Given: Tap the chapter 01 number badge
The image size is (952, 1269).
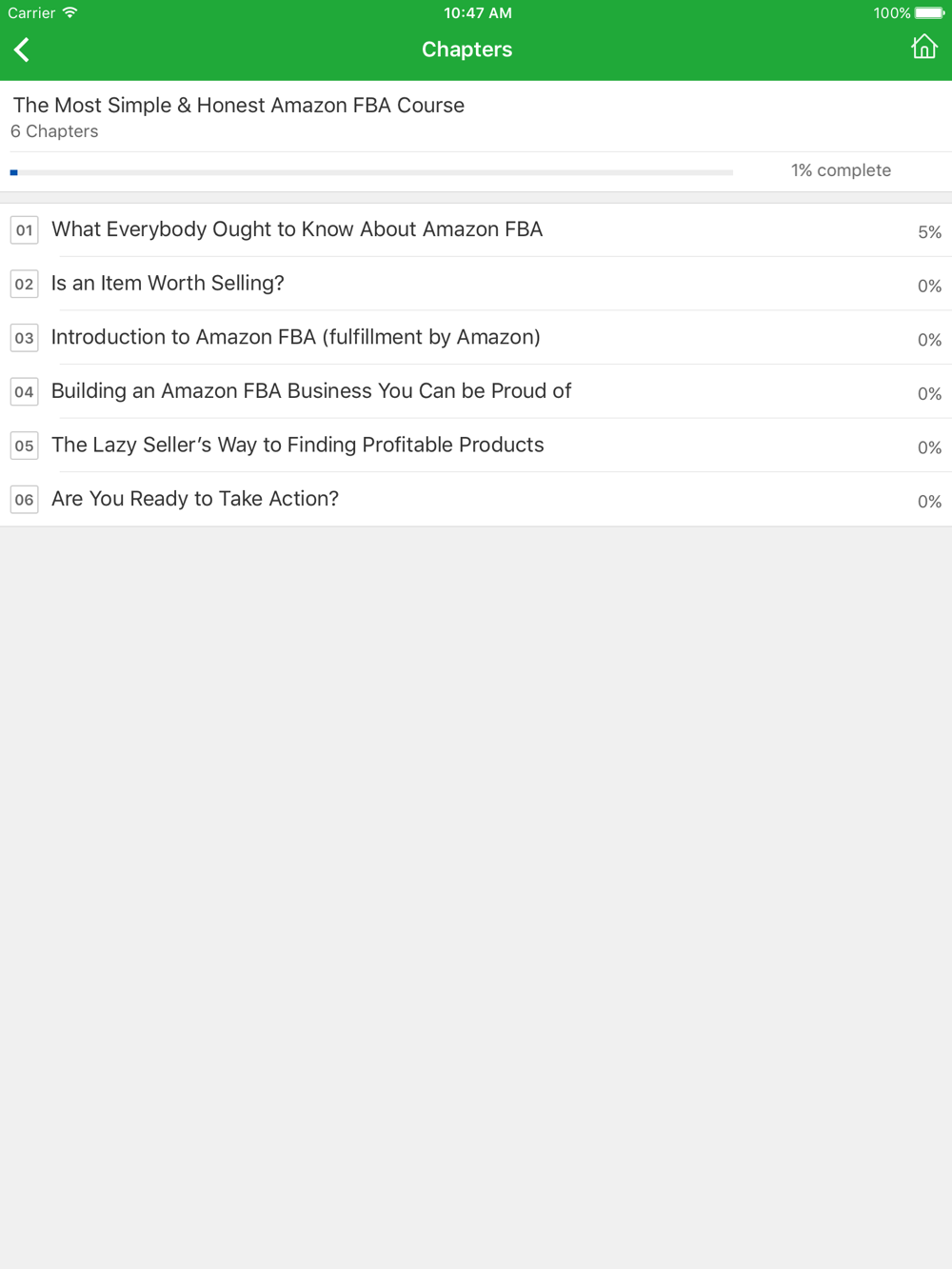Looking at the screenshot, I should [24, 229].
